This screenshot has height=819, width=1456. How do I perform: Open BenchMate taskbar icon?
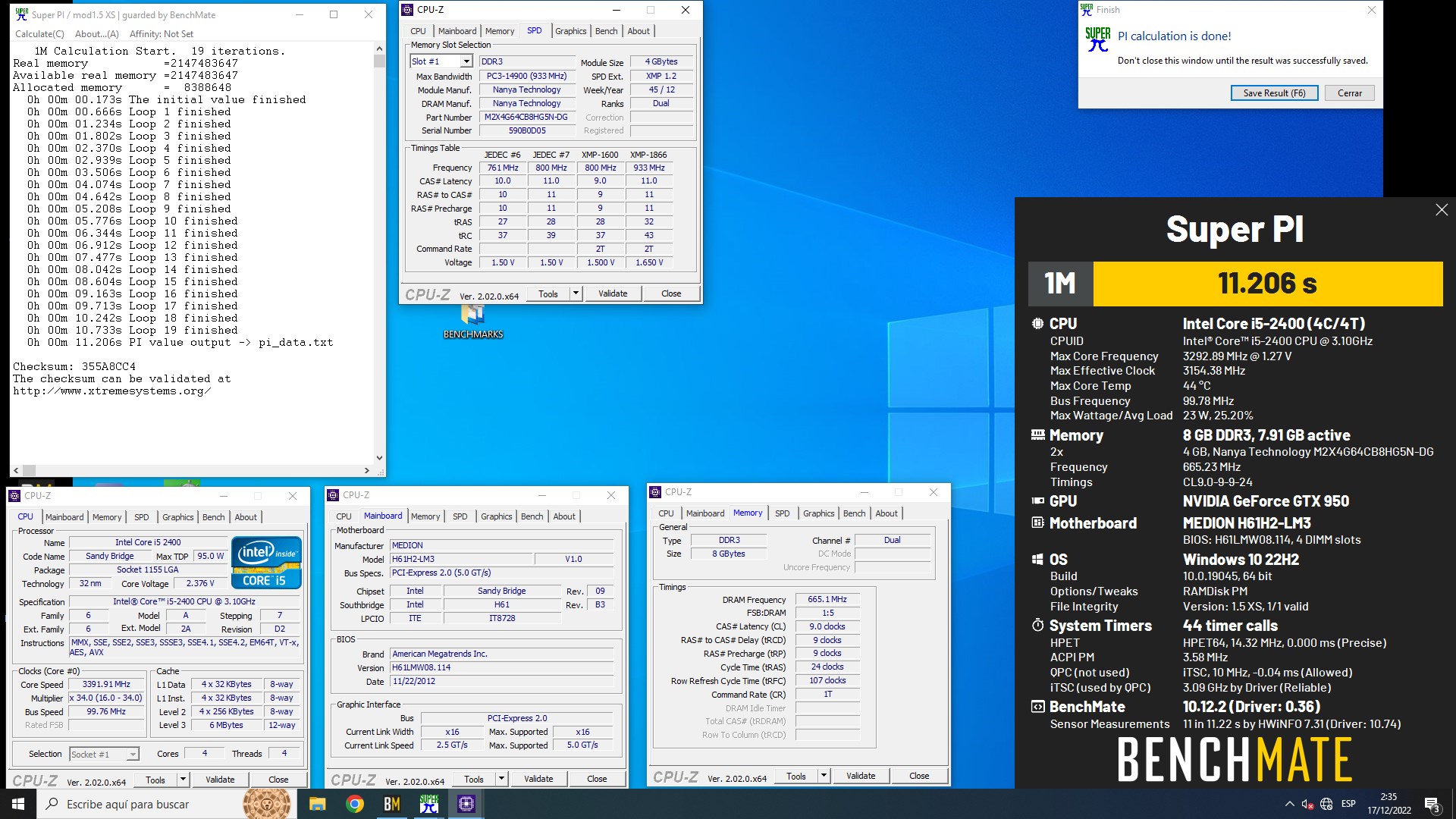point(391,804)
